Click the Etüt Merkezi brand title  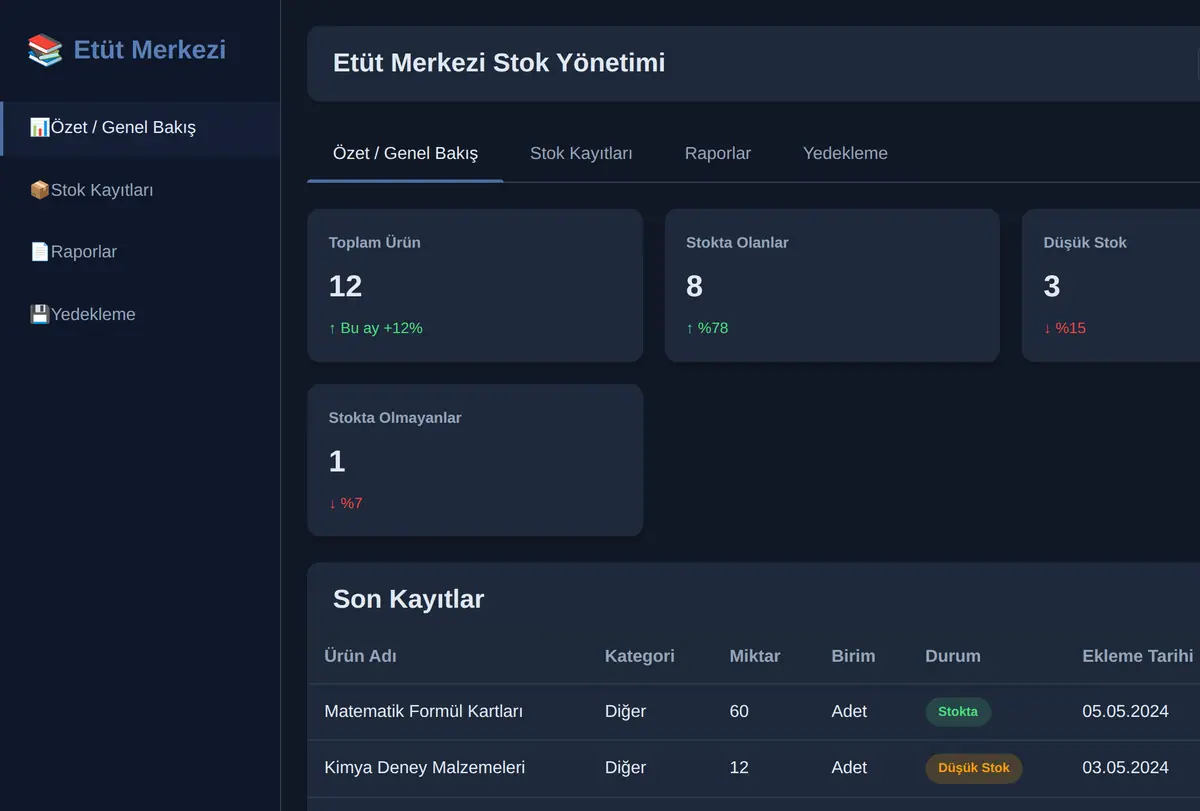coord(150,50)
